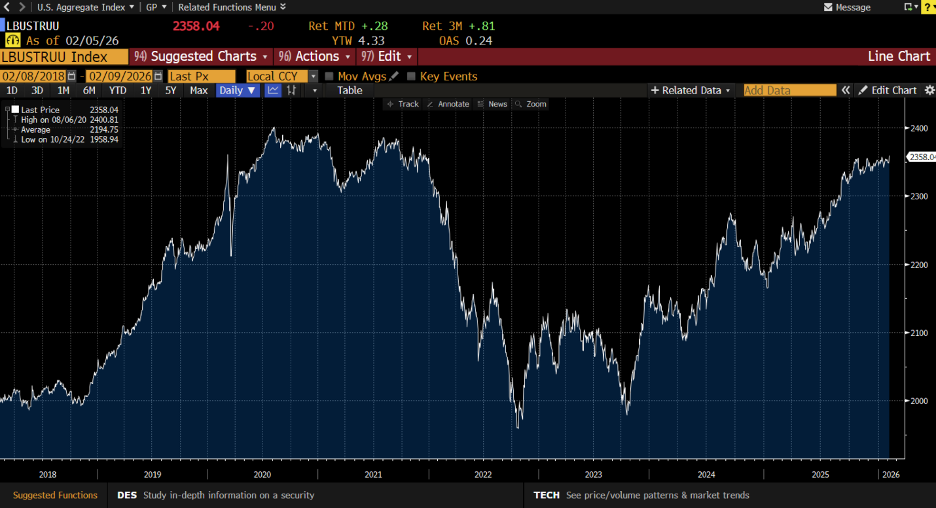Viewport: 936px width, 508px height.
Task: Toggle the Last Price legend checkbox
Action: coord(15,109)
